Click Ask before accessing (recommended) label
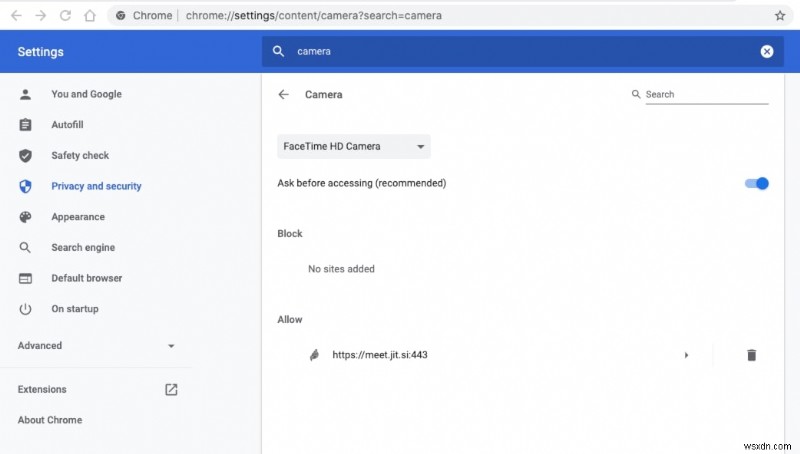The width and height of the screenshot is (800, 454). pyautogui.click(x=362, y=183)
